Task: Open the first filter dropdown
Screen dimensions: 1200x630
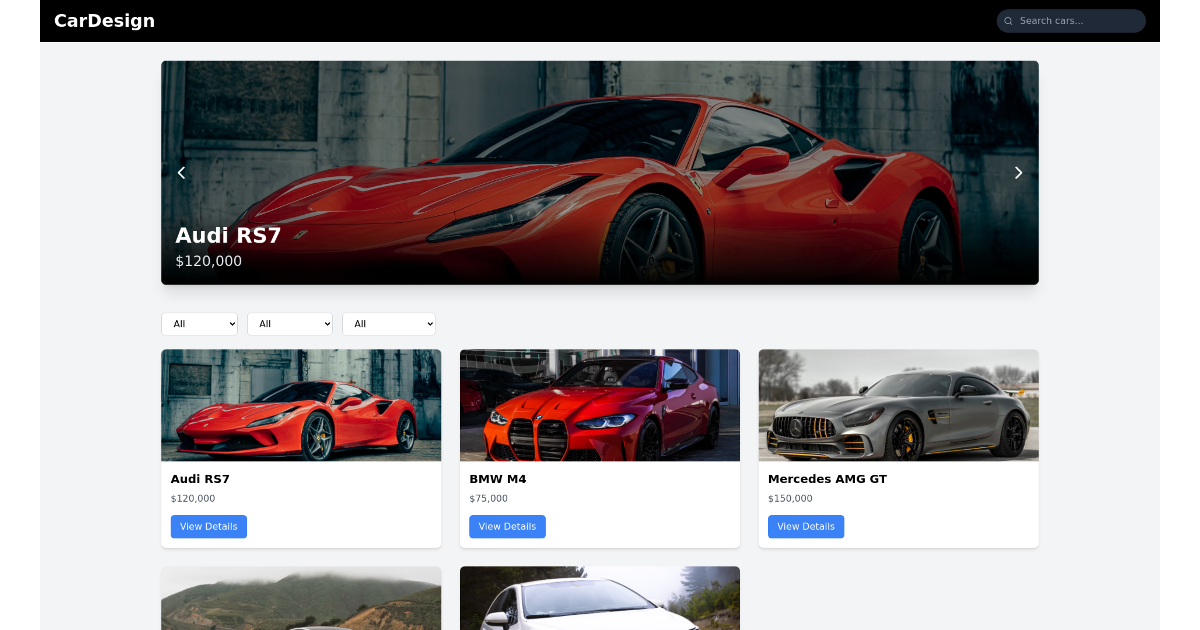Action: (199, 323)
